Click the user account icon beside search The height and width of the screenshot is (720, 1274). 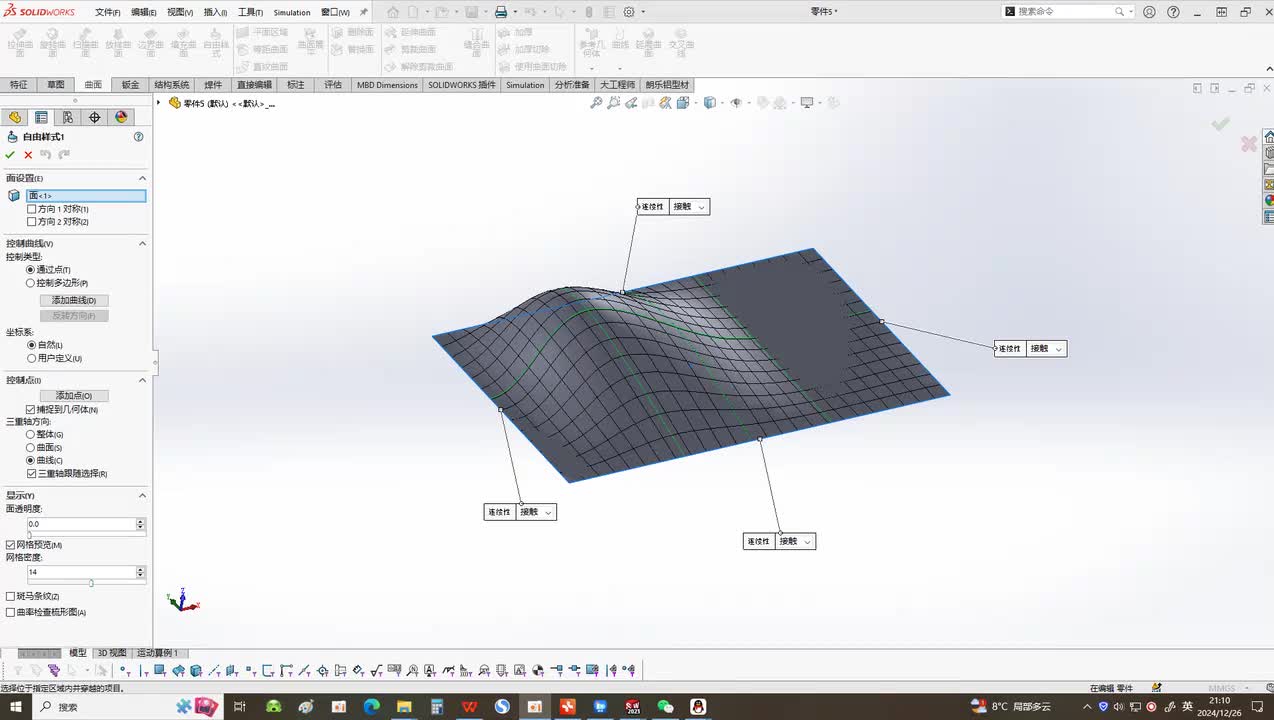pos(1149,12)
